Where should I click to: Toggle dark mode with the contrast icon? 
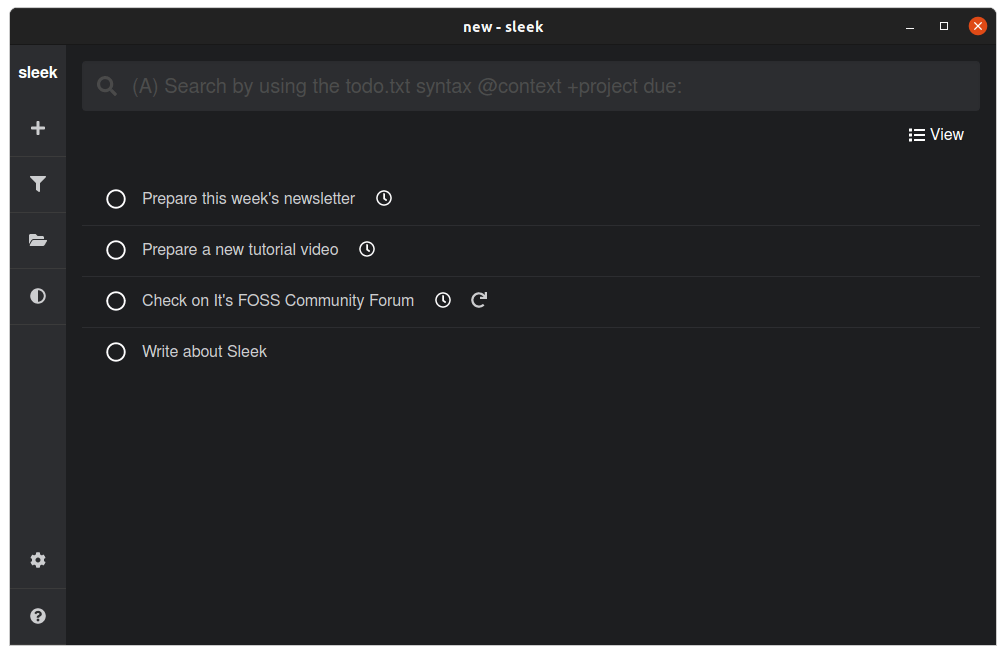pos(37,296)
